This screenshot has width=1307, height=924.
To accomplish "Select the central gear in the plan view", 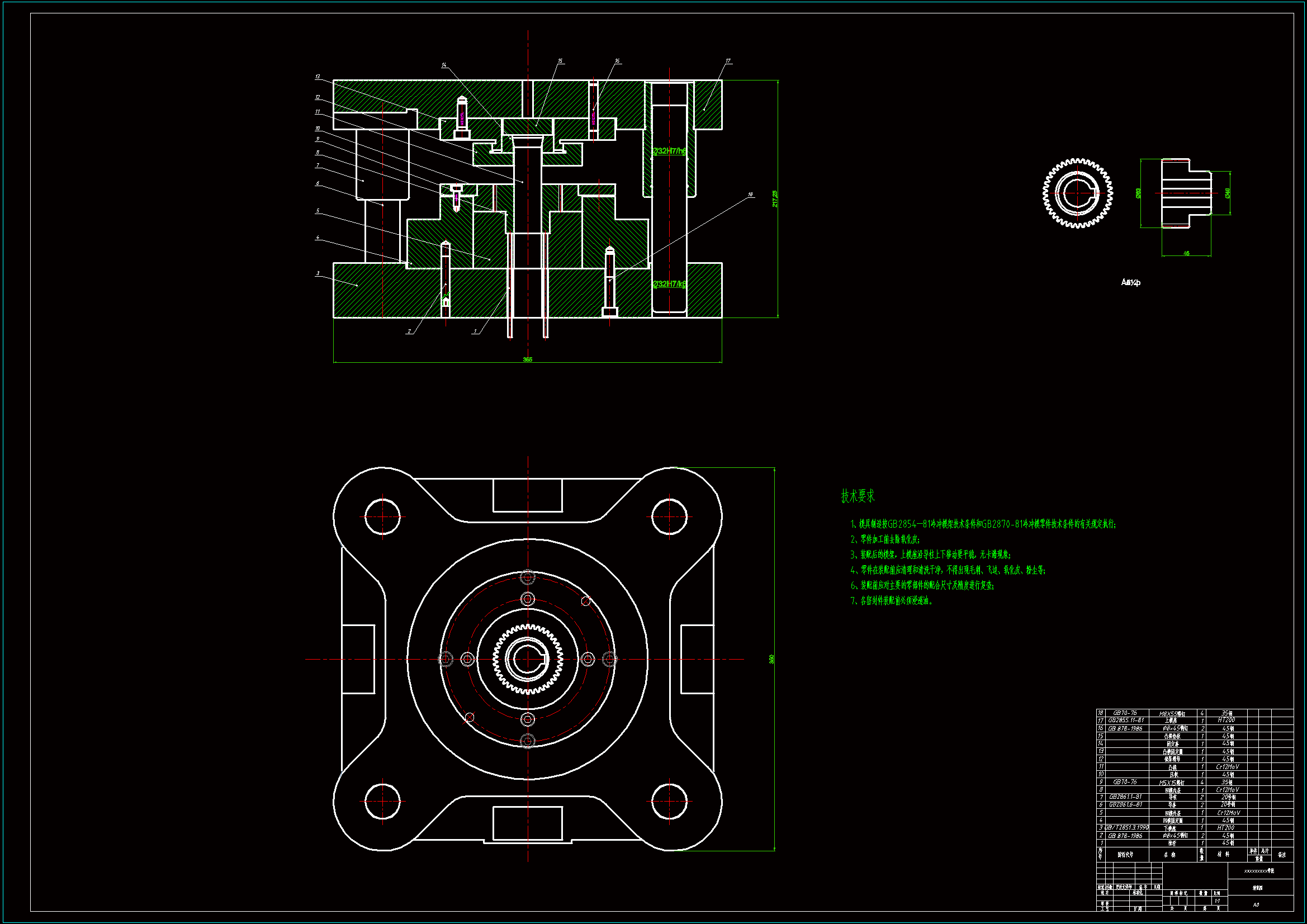I will (528, 659).
